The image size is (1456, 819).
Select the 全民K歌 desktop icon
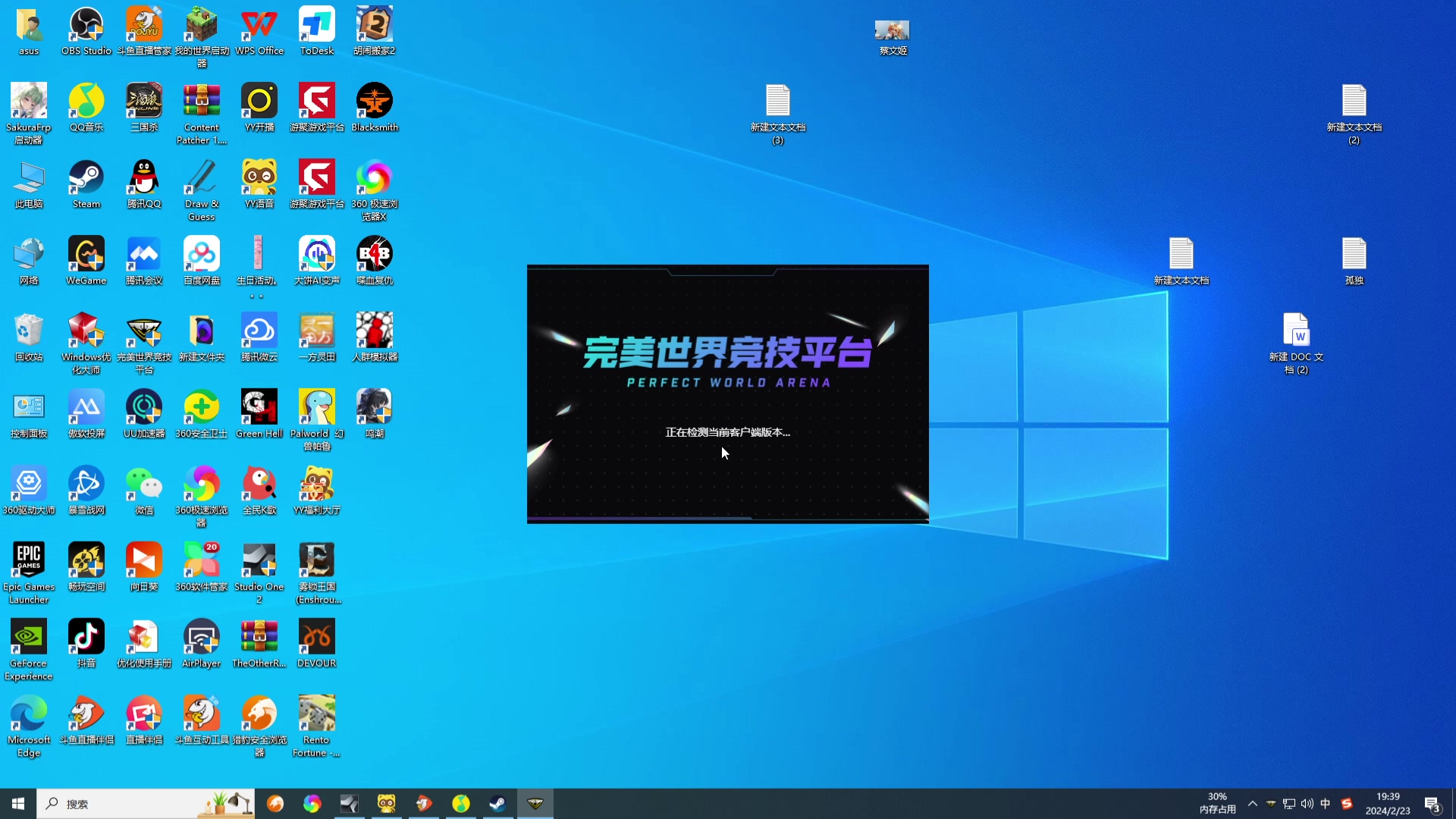point(259,491)
